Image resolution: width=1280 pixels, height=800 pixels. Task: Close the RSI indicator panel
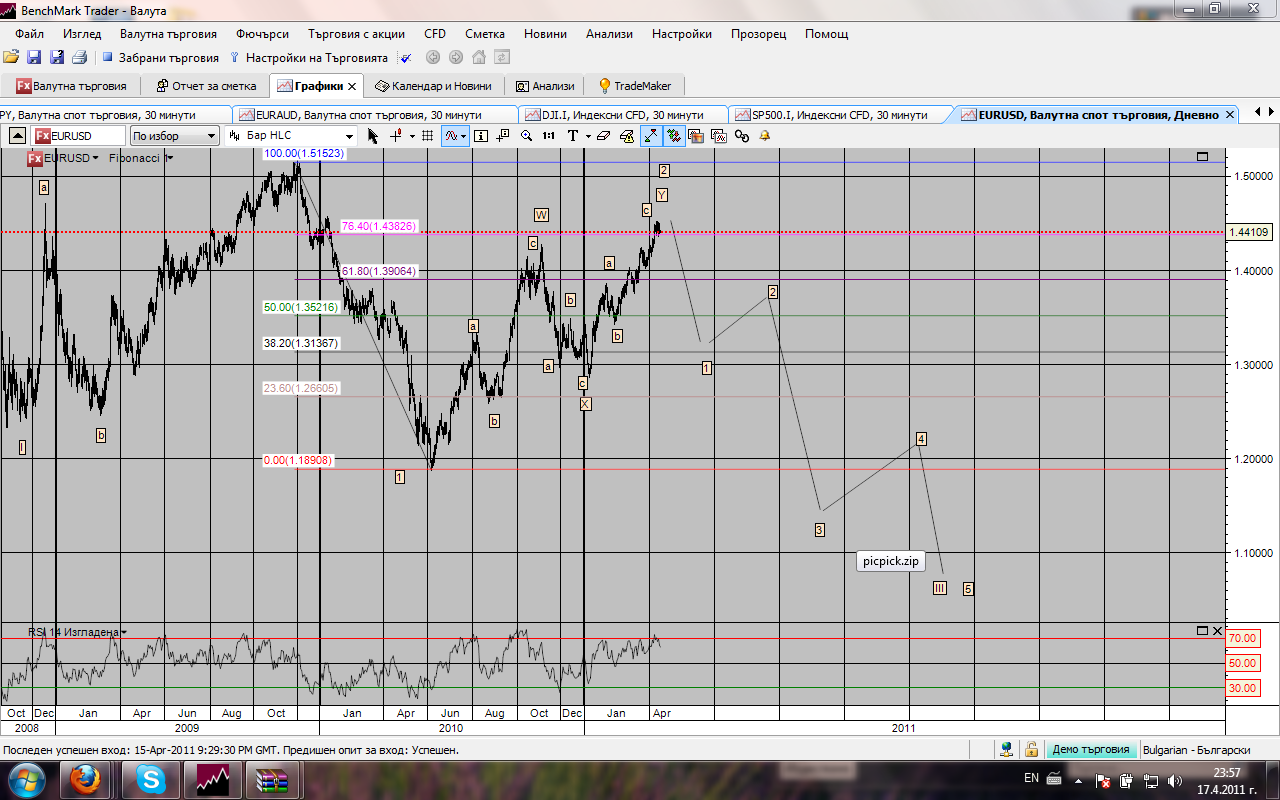tap(1217, 631)
